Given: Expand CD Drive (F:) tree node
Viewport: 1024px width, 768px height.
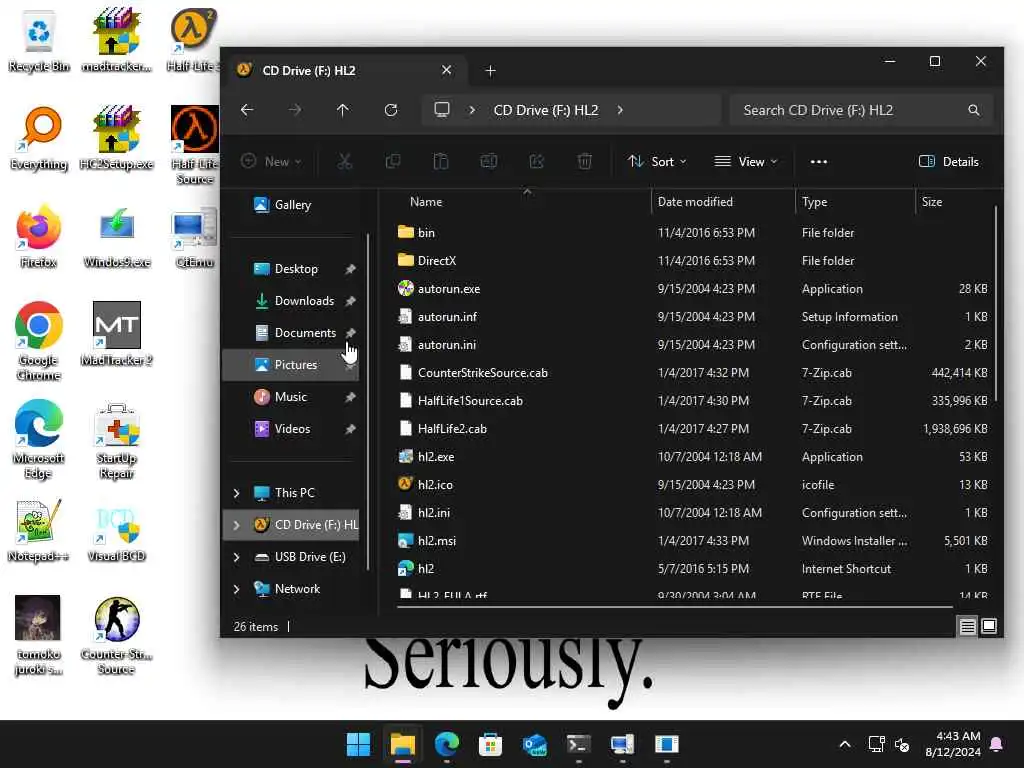Looking at the screenshot, I should (x=236, y=525).
